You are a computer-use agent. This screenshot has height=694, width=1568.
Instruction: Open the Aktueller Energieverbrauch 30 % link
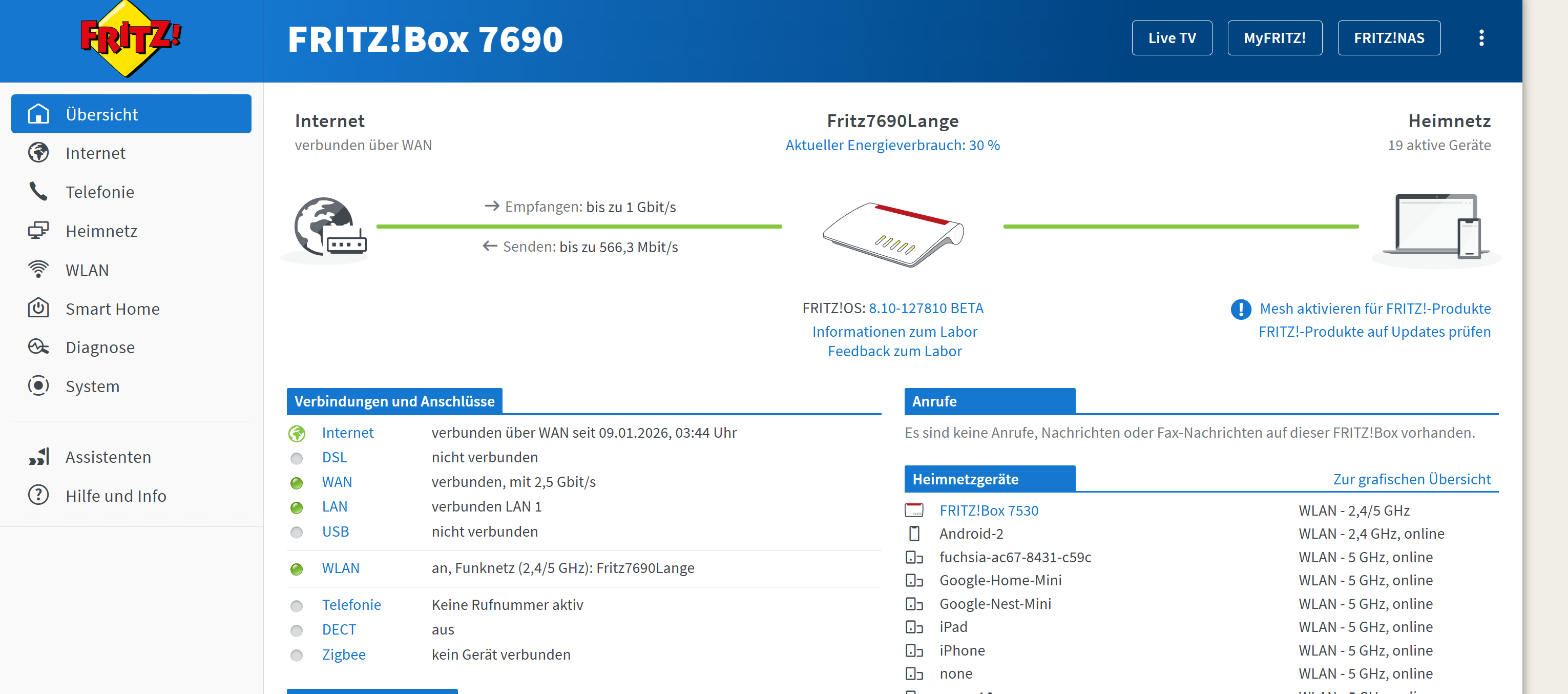coord(892,145)
